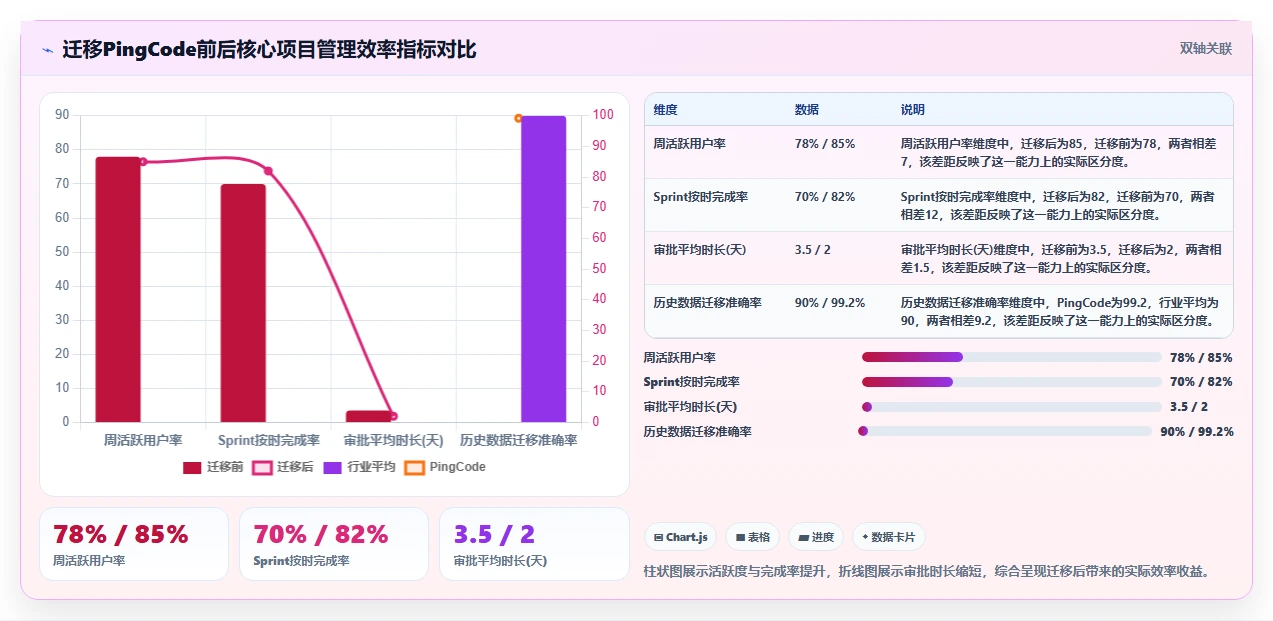Click the 70% / 82% table cell
This screenshot has width=1273, height=621.
[825, 197]
